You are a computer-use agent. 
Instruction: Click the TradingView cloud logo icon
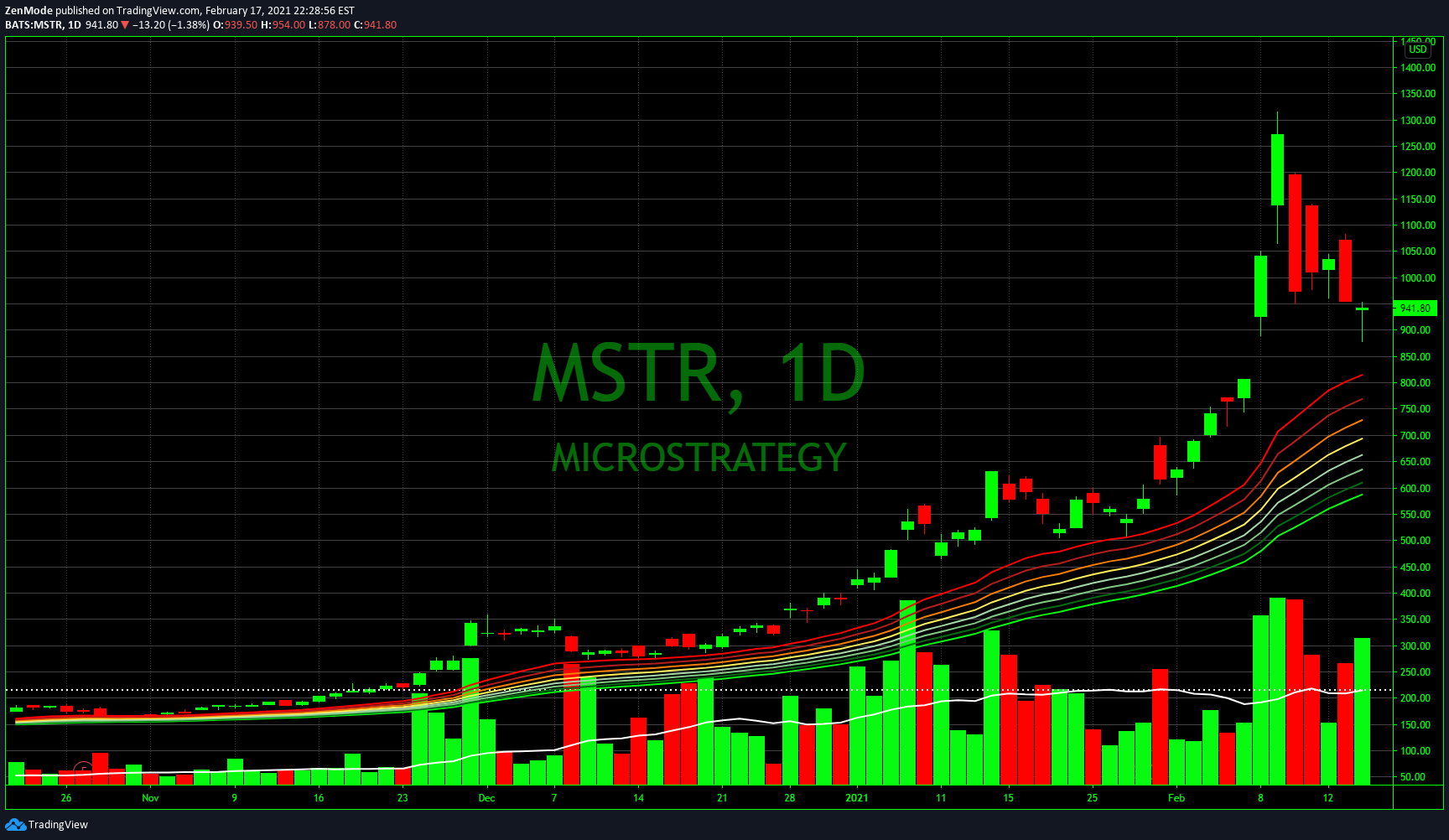coord(15,825)
